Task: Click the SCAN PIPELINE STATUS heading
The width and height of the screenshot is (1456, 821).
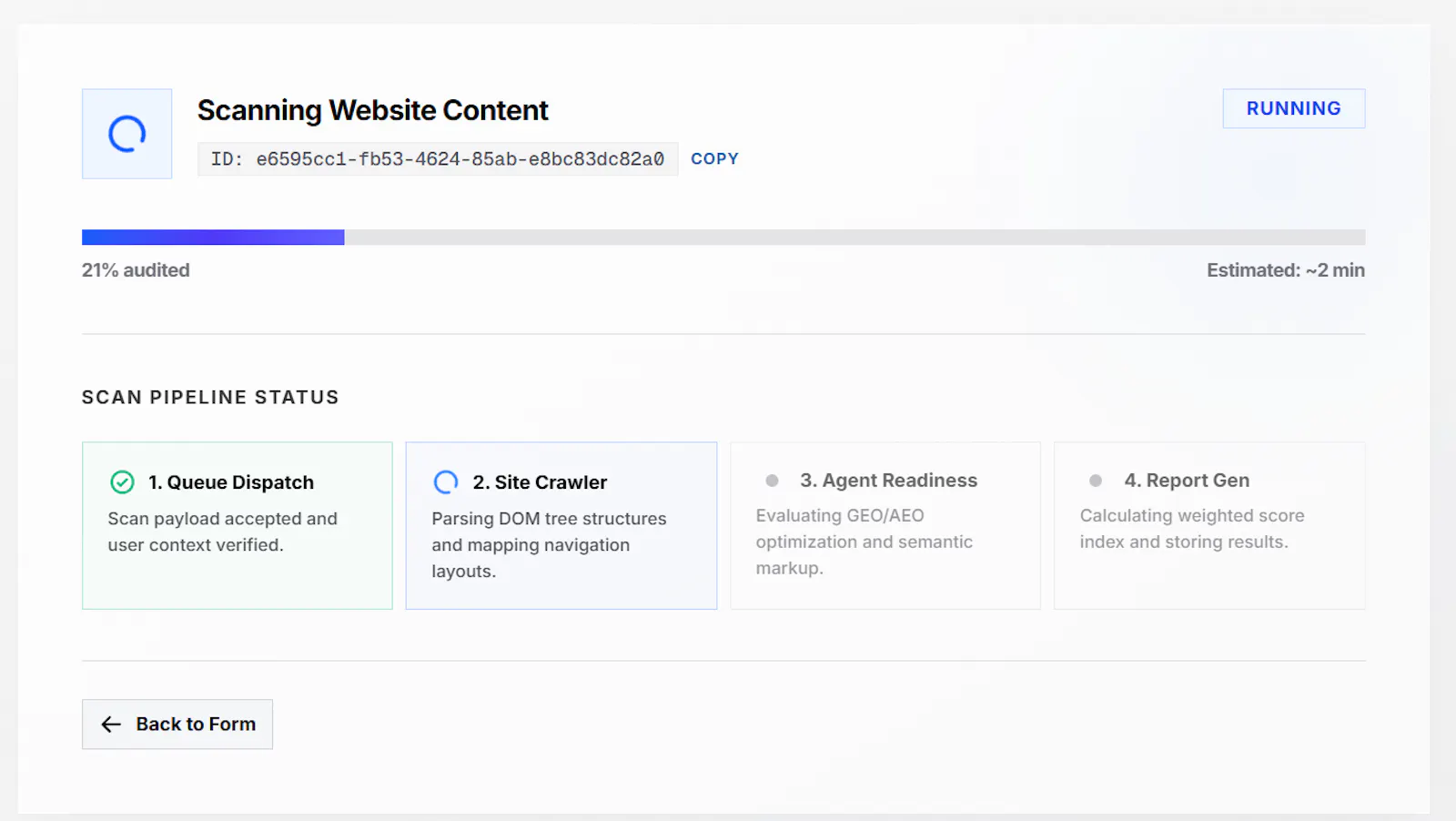Action: click(210, 398)
